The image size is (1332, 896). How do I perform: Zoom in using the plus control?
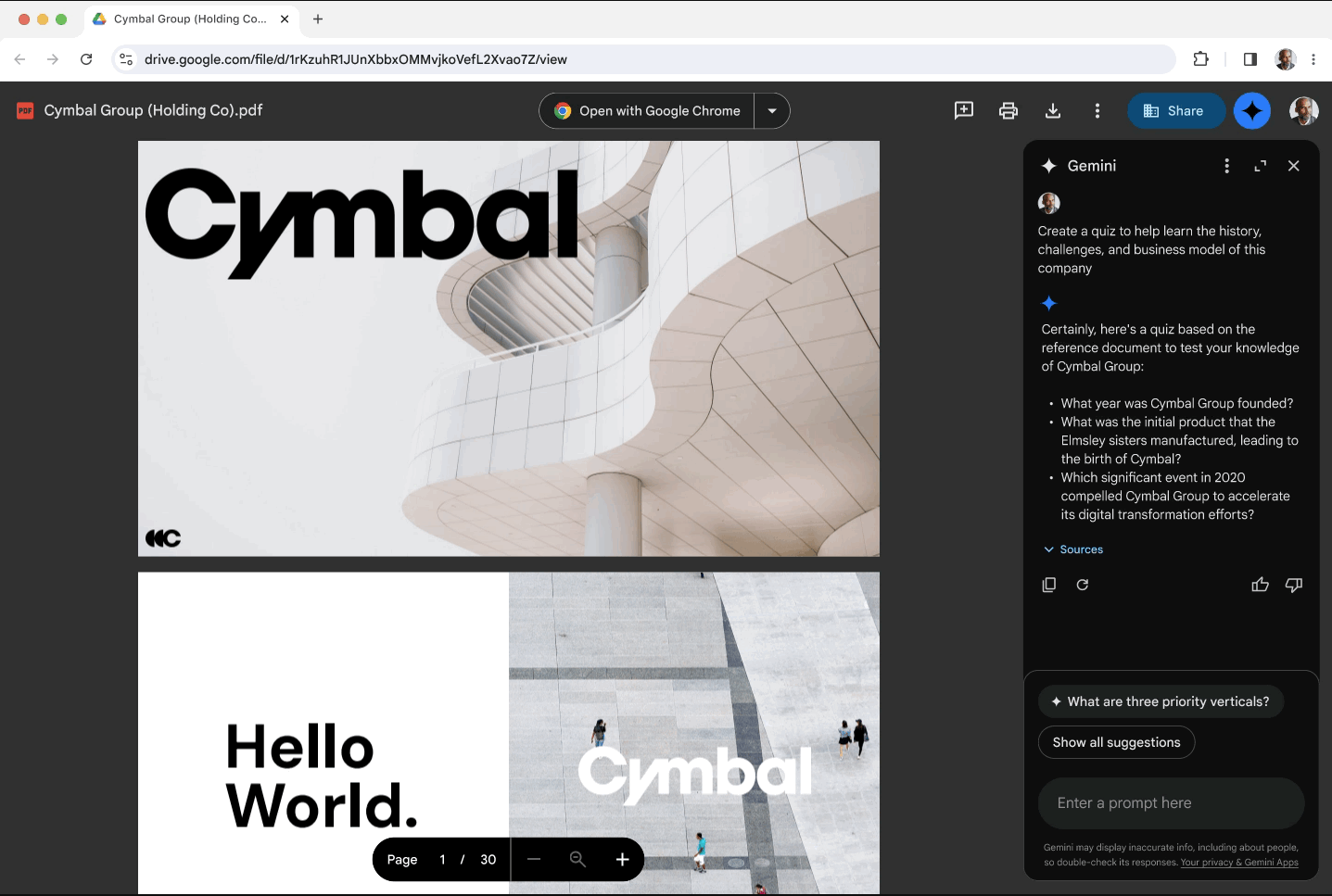622,859
